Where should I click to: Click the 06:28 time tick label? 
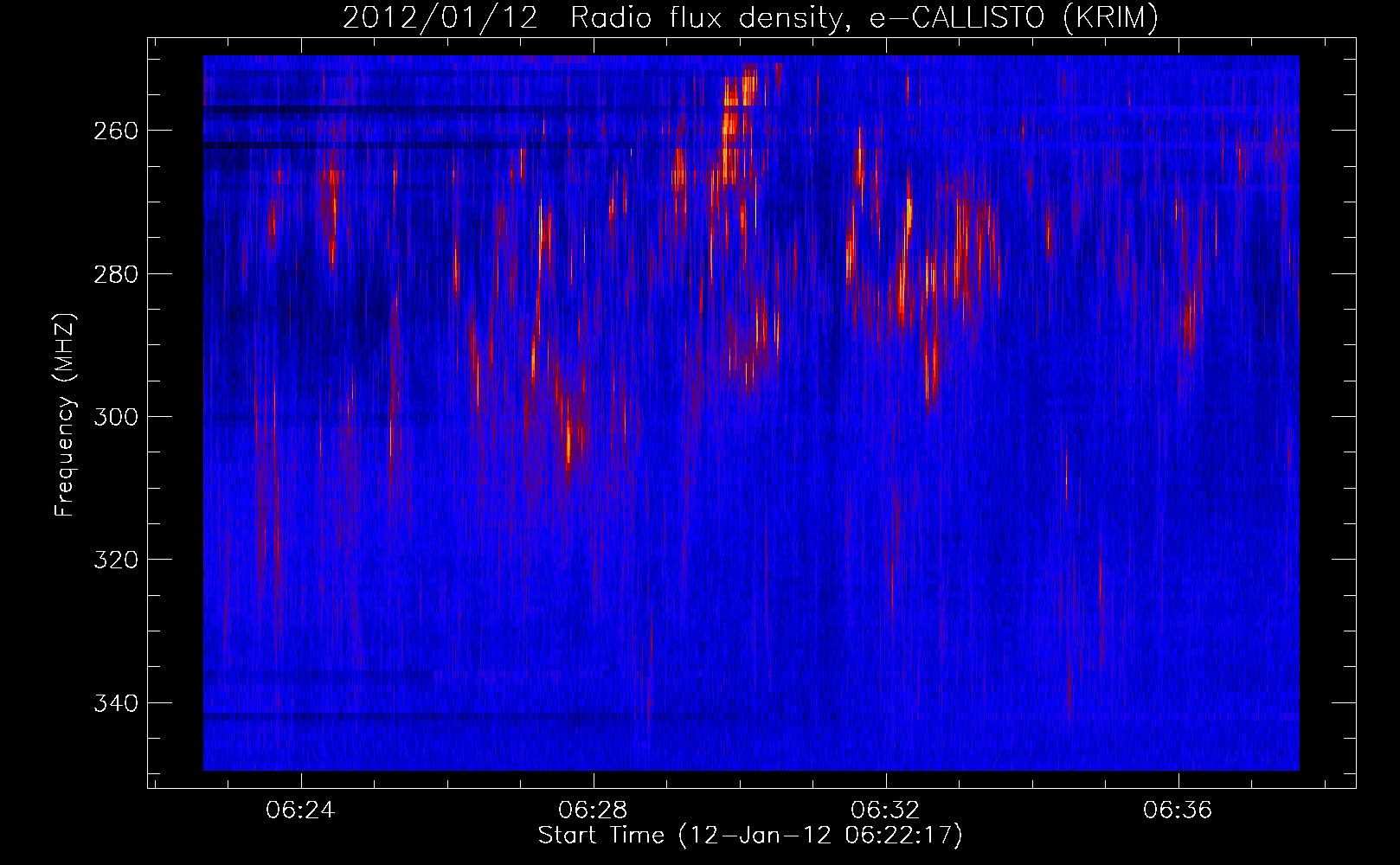[x=593, y=811]
